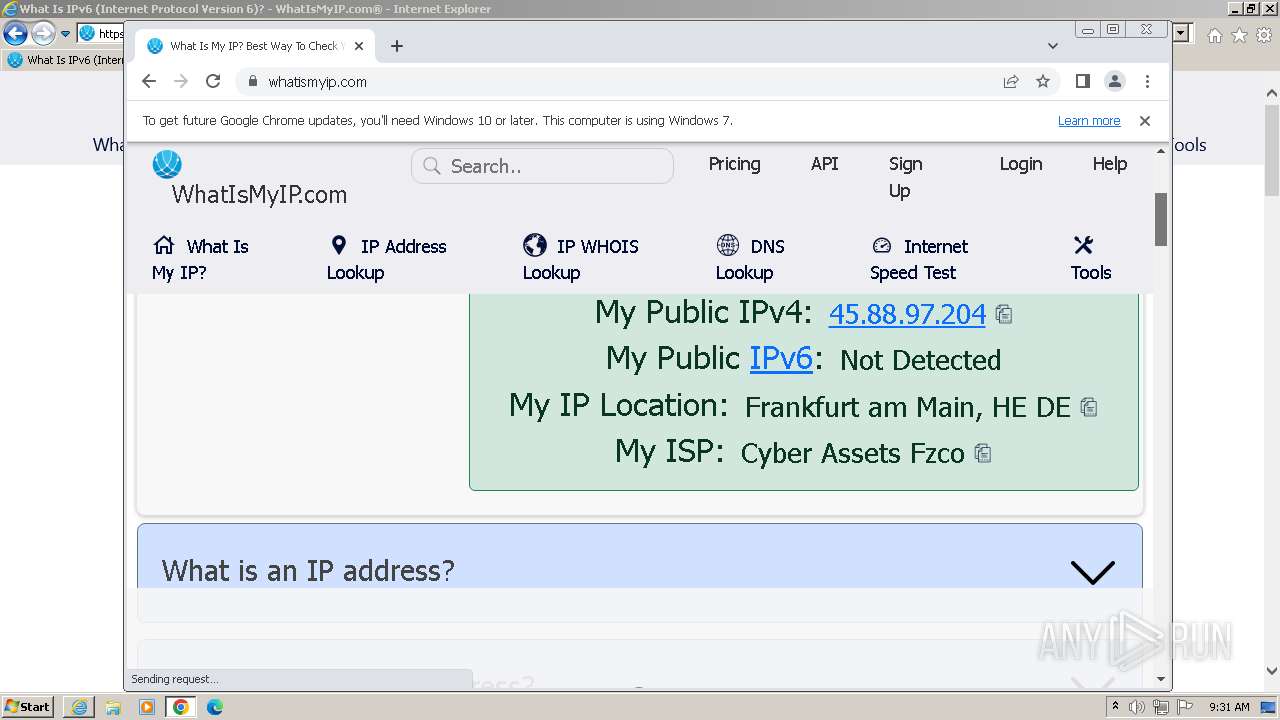1280x720 pixels.
Task: Focus the site Search field
Action: 542,166
